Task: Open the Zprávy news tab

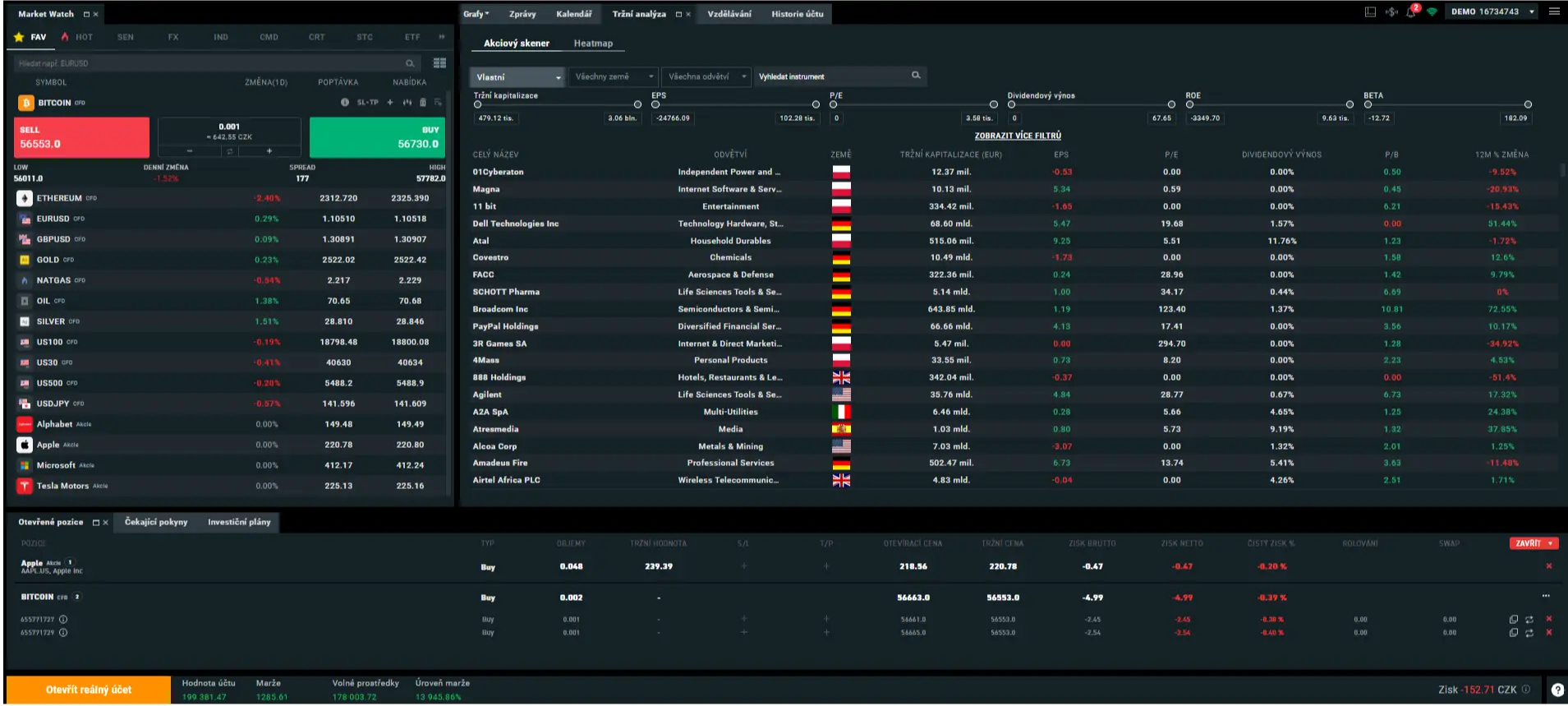Action: pos(522,14)
